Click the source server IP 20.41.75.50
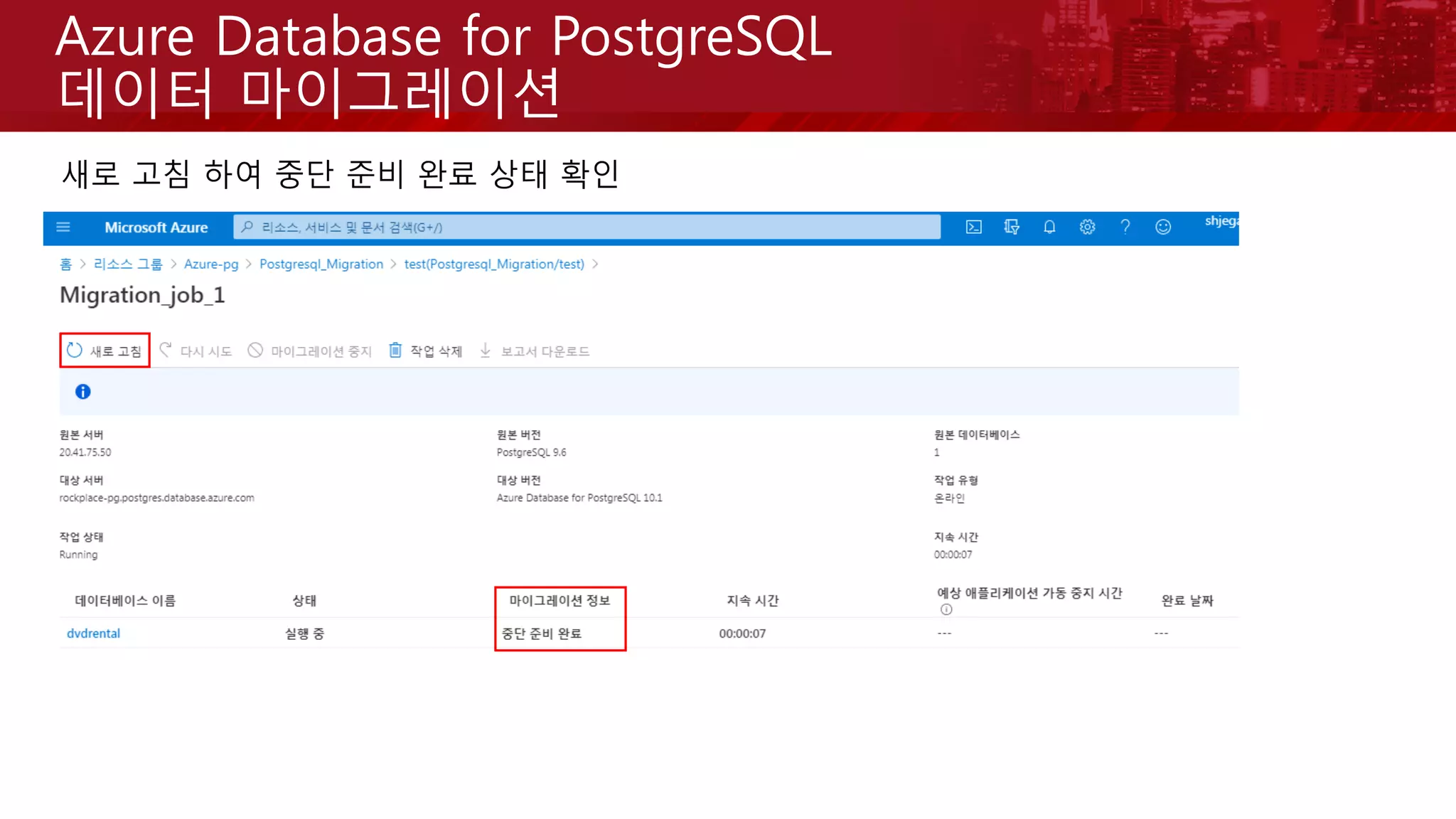1456x819 pixels. [x=85, y=452]
